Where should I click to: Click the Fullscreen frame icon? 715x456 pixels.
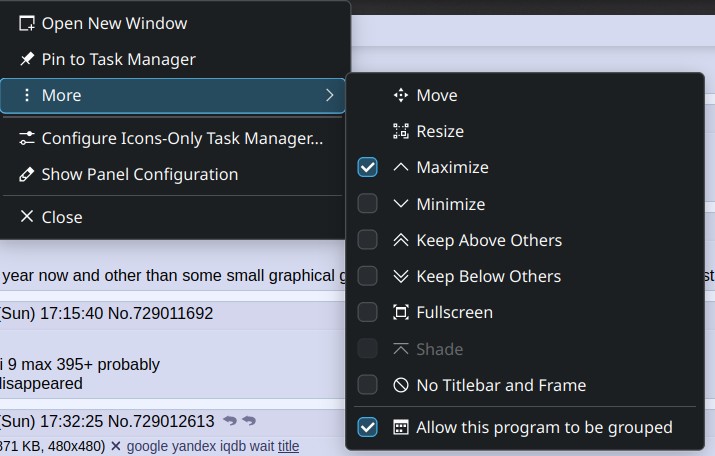coord(401,312)
